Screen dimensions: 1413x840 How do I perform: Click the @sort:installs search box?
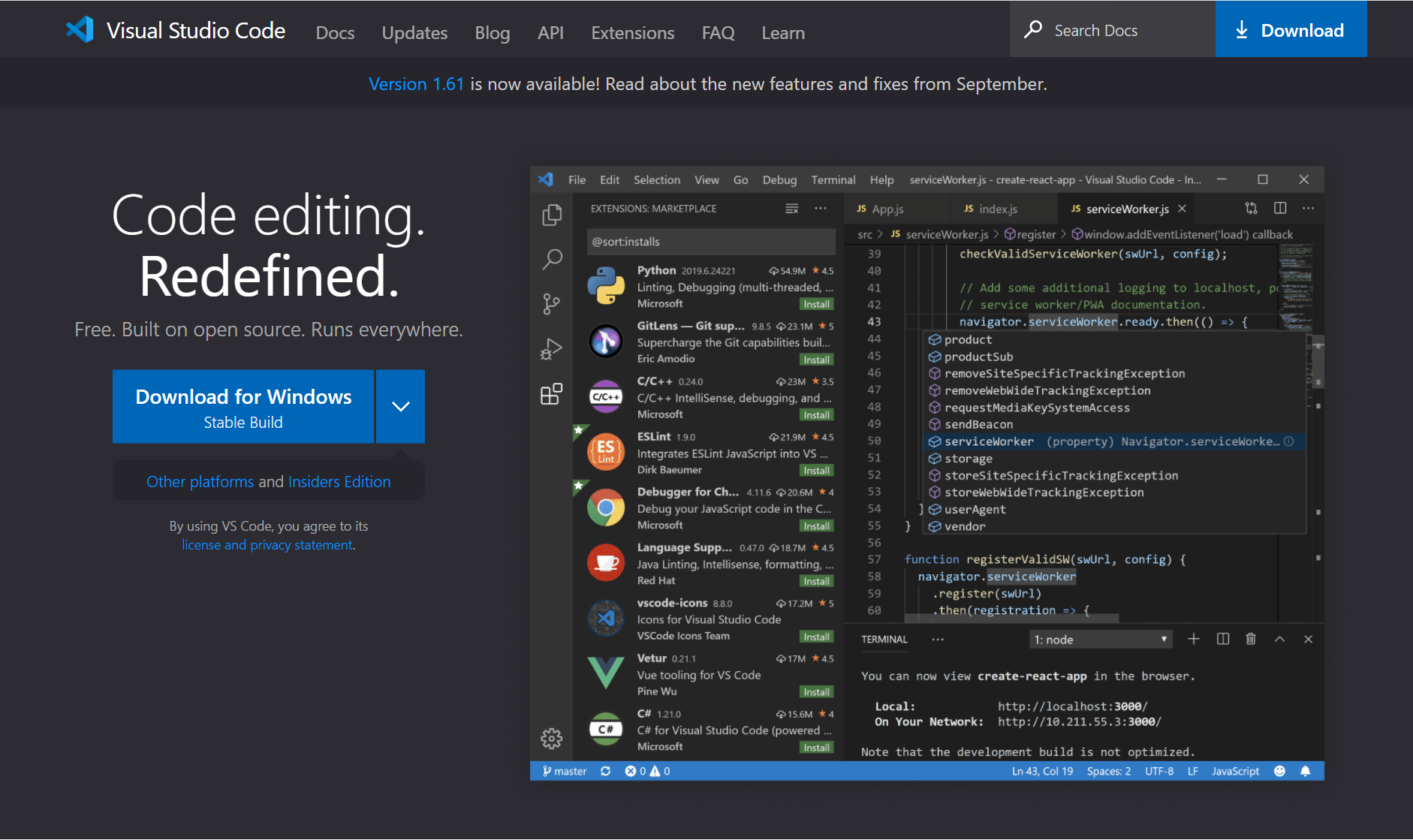click(711, 242)
